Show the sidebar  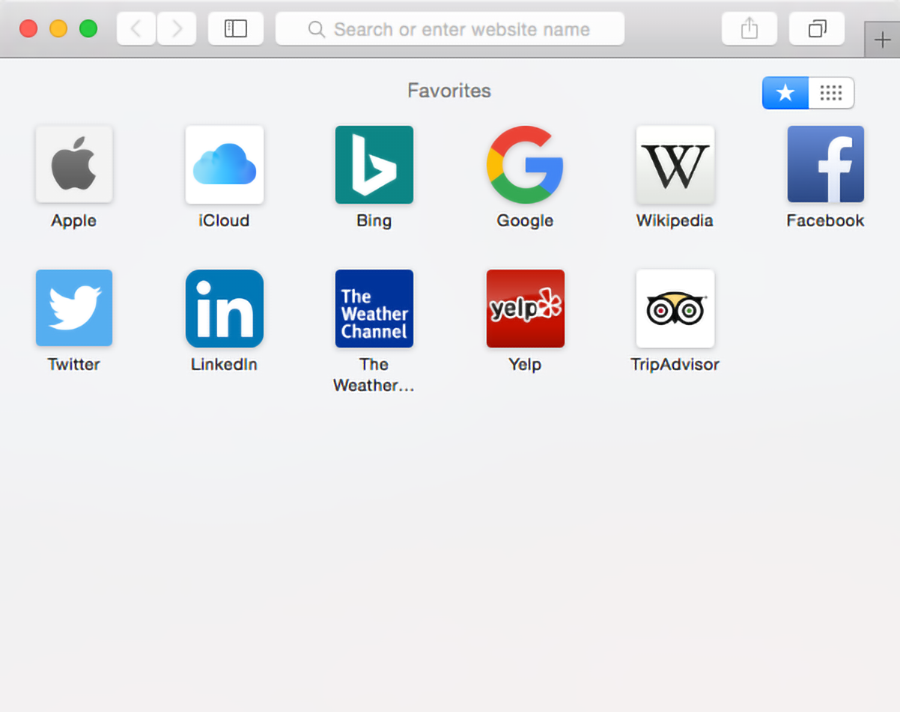click(236, 29)
